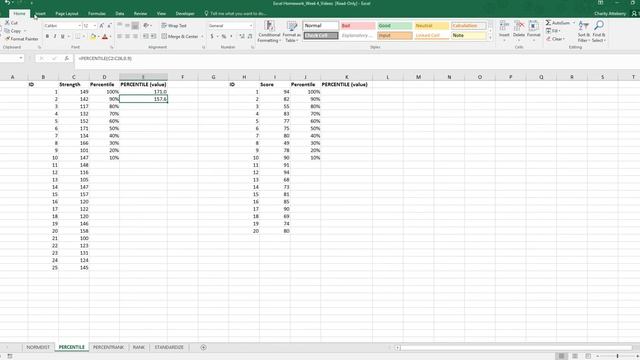Align text to the right
The image size is (640, 360).
pyautogui.click(x=135, y=36)
